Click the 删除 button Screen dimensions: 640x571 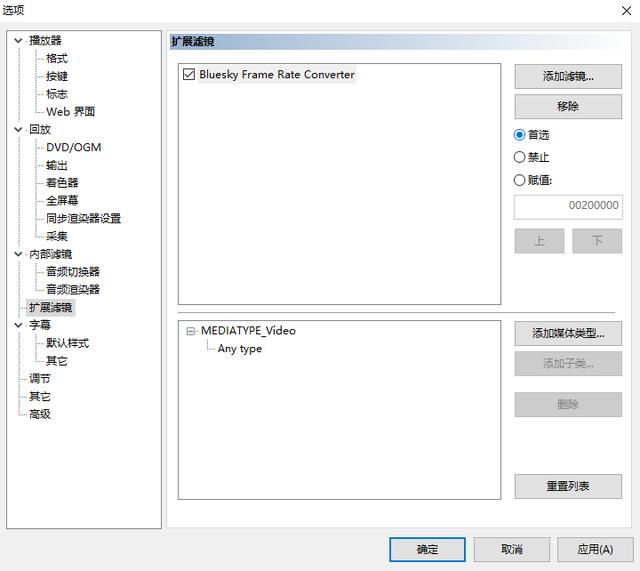tap(568, 404)
